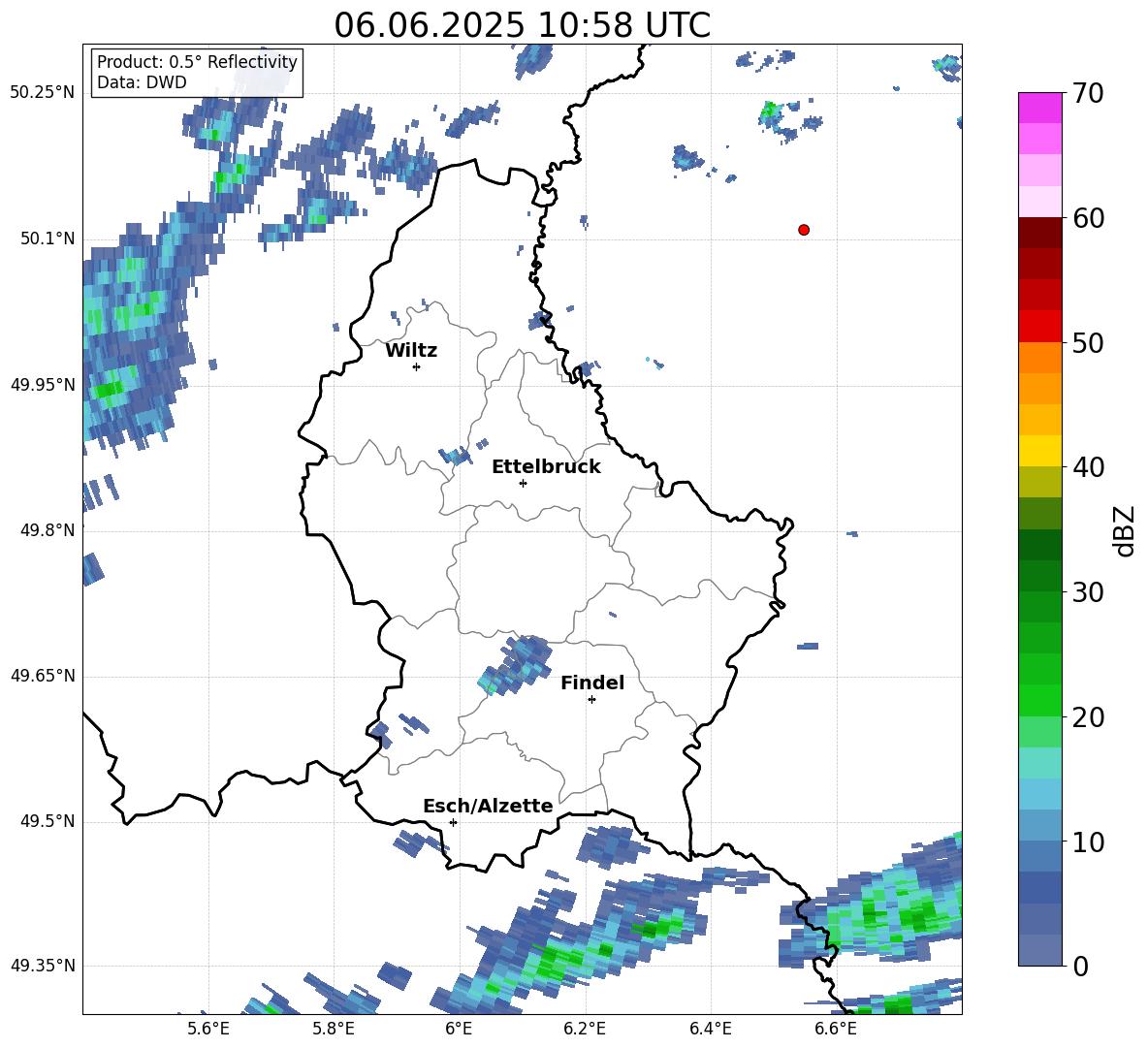
Task: Select the Ettelbruck station cross marker
Action: tap(523, 483)
